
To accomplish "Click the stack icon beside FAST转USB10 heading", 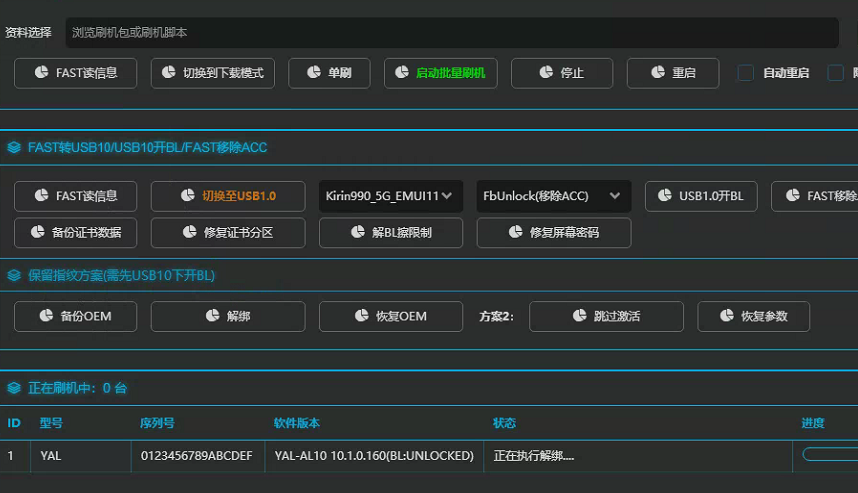I will pos(14,148).
